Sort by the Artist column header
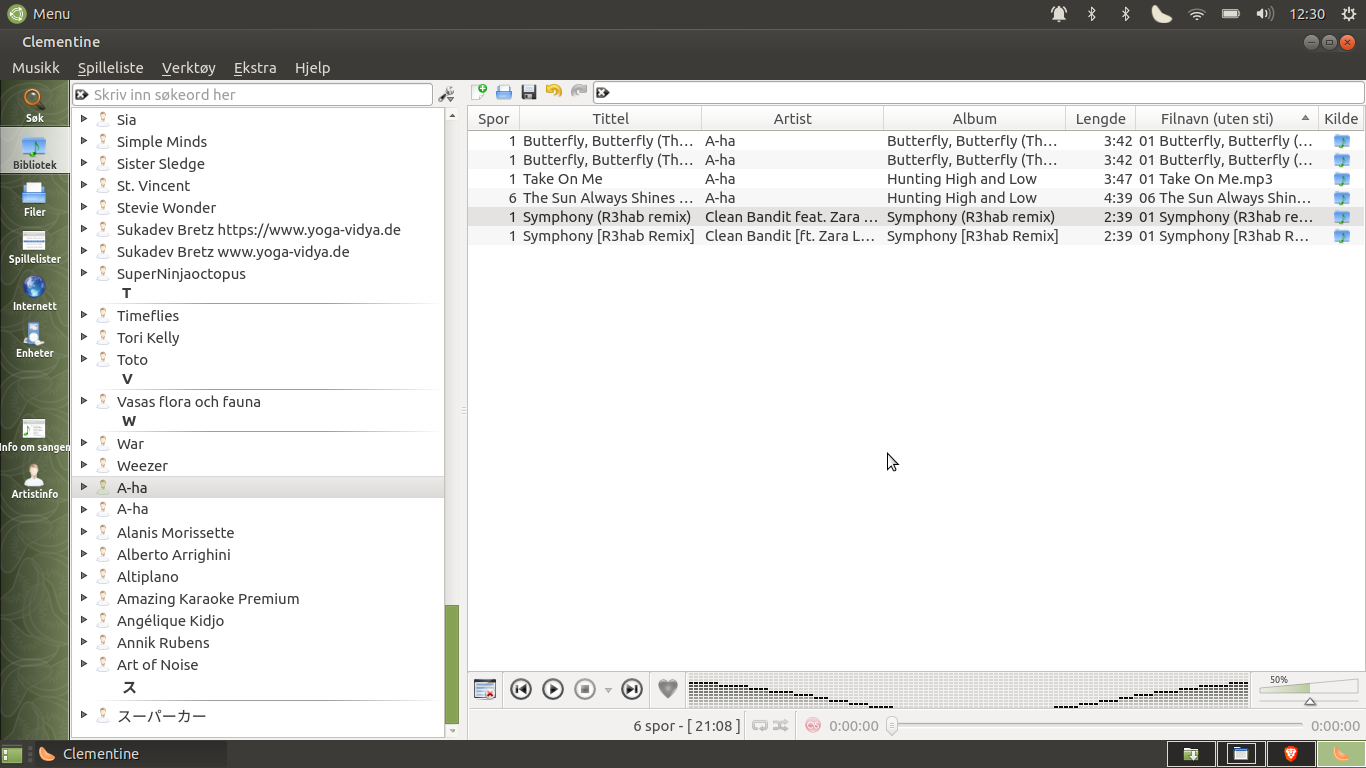This screenshot has height=768, width=1366. point(792,118)
